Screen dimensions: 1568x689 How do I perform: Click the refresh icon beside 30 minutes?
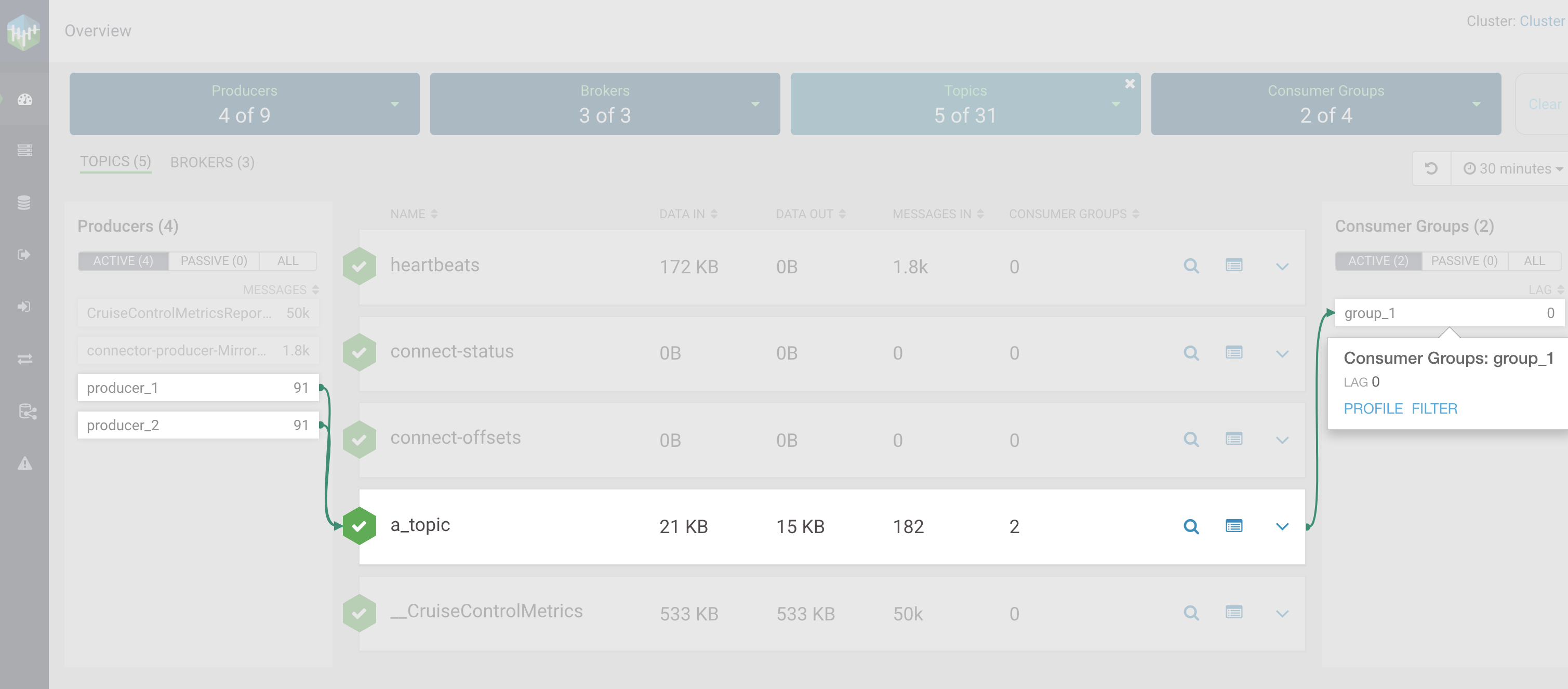point(1431,168)
